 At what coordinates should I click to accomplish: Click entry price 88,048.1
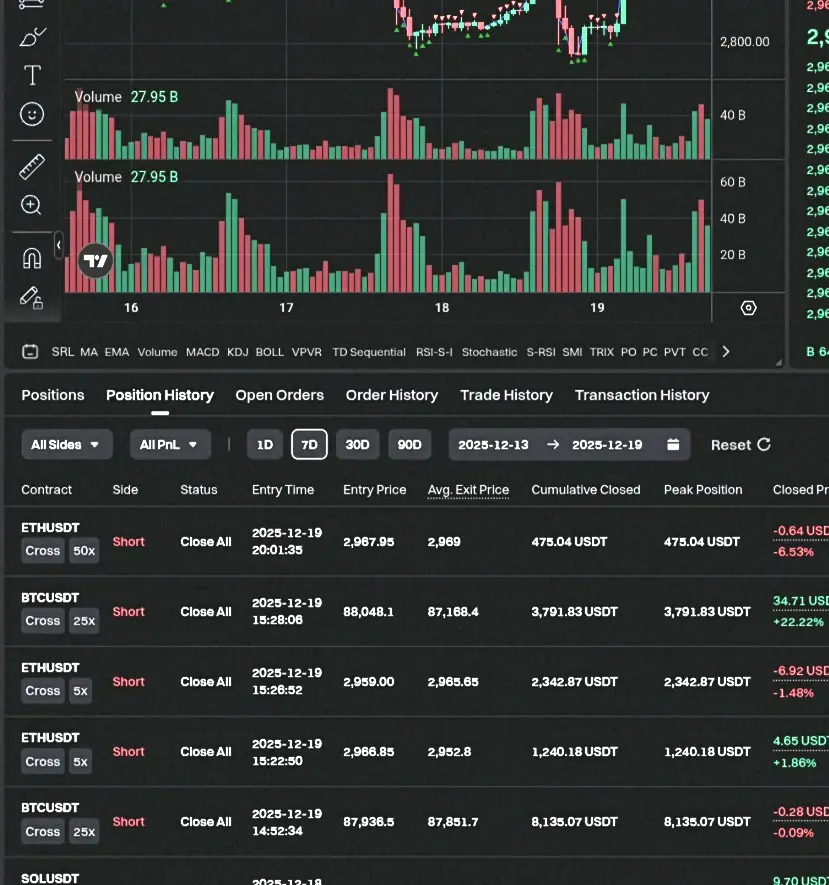pos(369,612)
